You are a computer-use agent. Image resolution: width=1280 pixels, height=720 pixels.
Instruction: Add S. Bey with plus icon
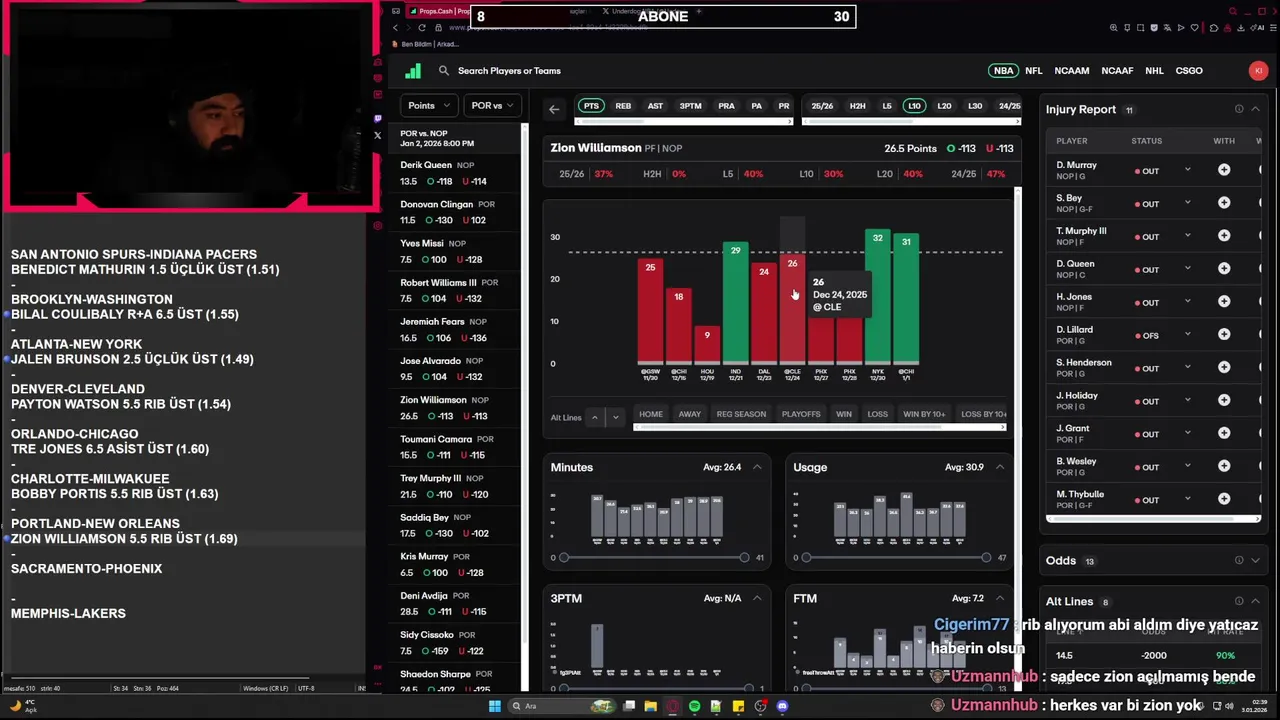click(1224, 203)
